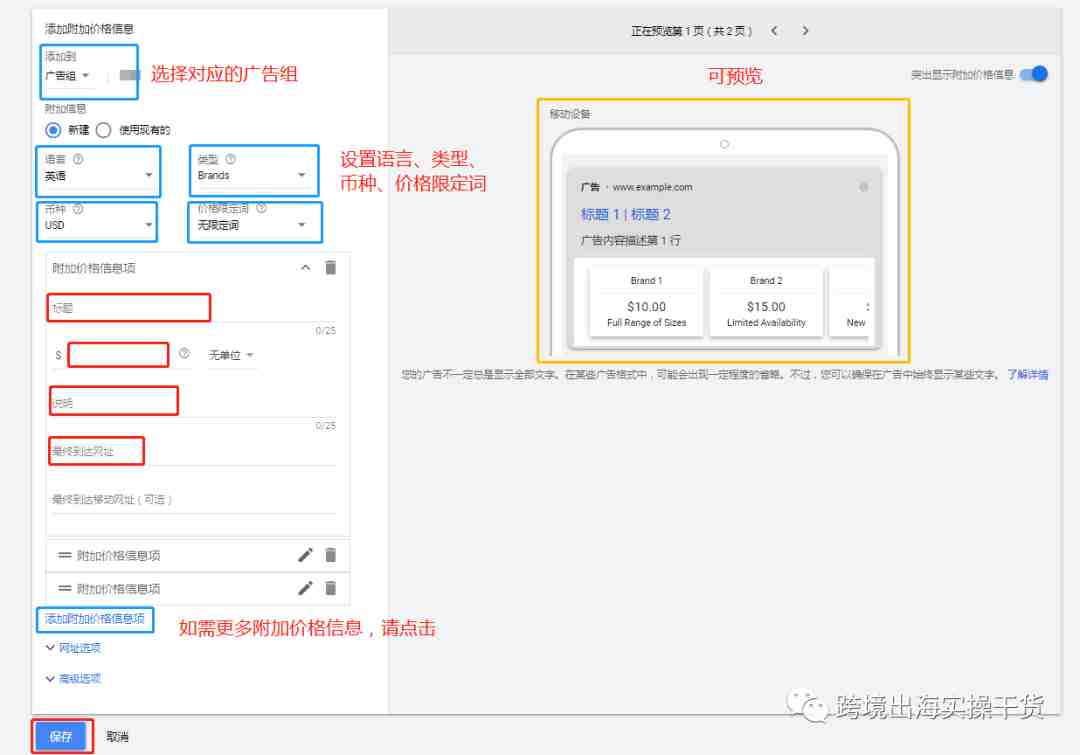Click the 标题 1 | 标题 2 preview headline

[x=625, y=215]
